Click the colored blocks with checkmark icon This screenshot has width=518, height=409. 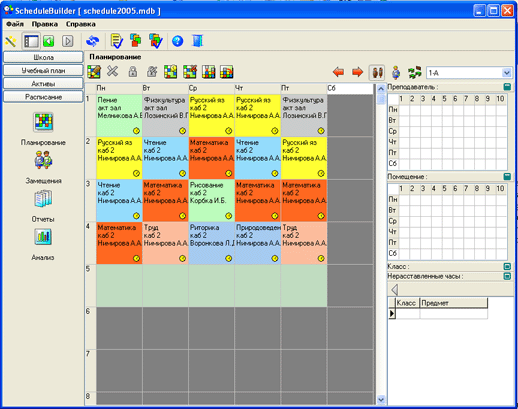(156, 41)
